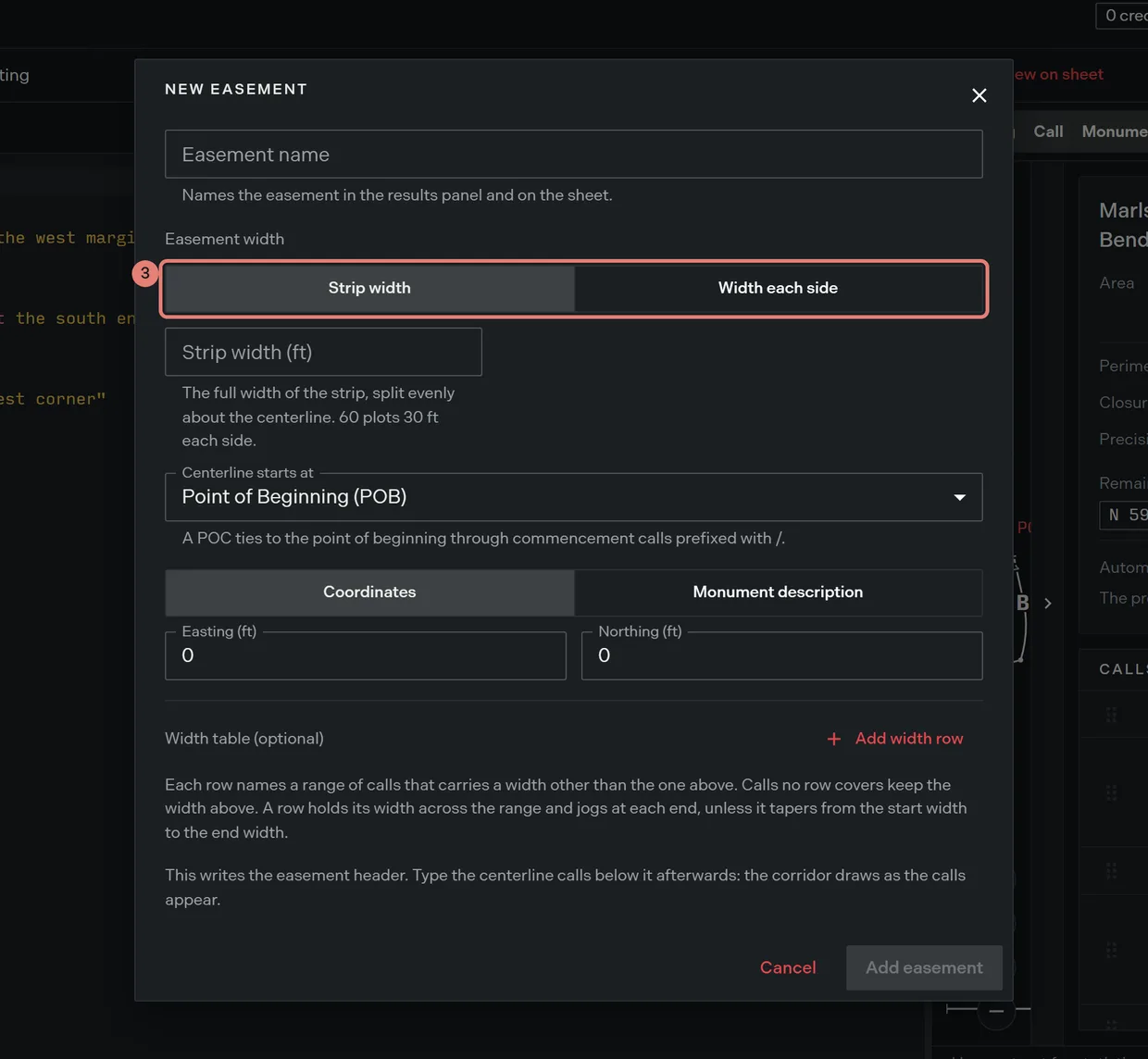Click 'Names the easement in the results panel' hint

(x=396, y=195)
